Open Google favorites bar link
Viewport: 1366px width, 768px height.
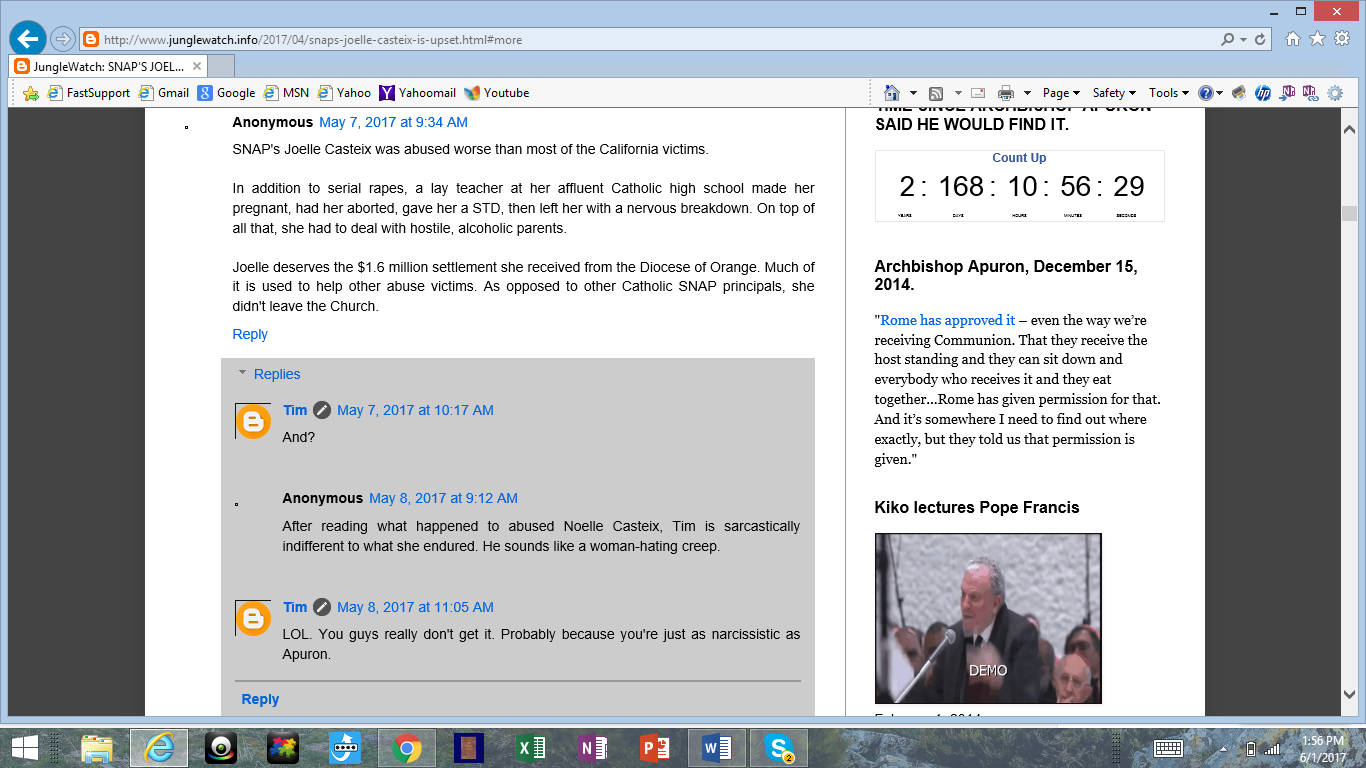click(x=226, y=93)
